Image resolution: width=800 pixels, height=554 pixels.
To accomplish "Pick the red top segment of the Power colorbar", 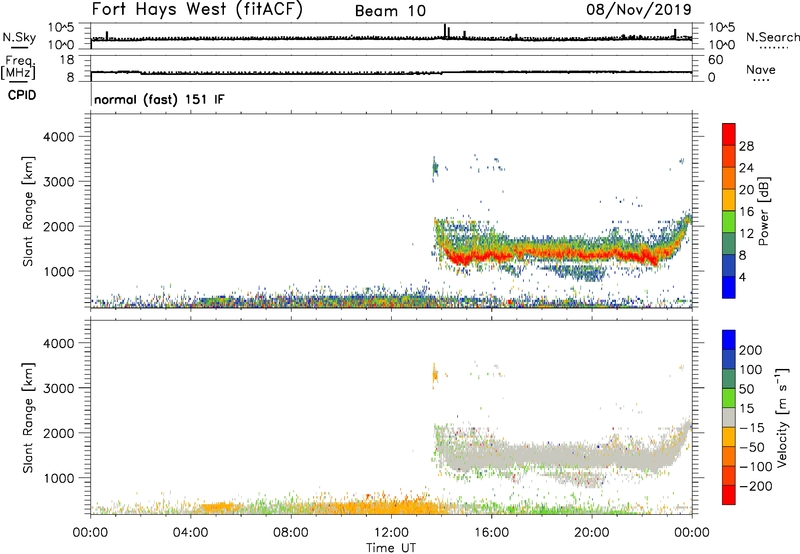I will coord(729,135).
